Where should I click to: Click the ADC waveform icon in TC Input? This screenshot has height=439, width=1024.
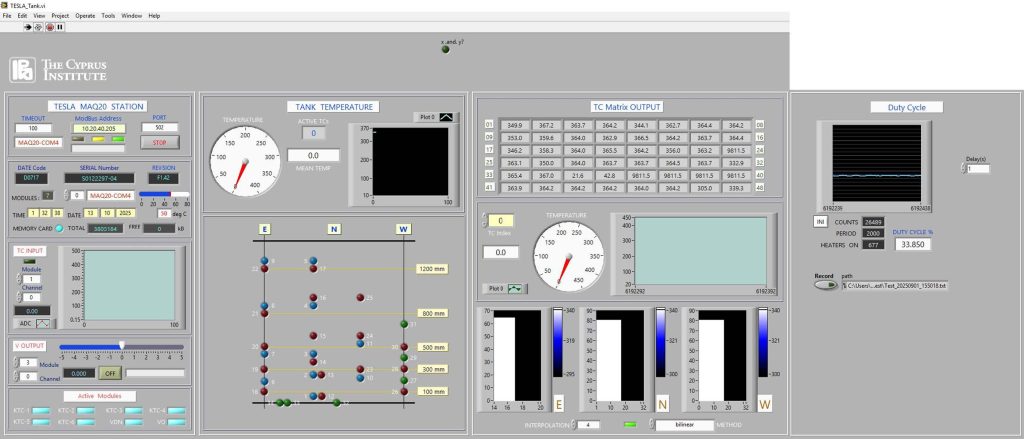44,323
